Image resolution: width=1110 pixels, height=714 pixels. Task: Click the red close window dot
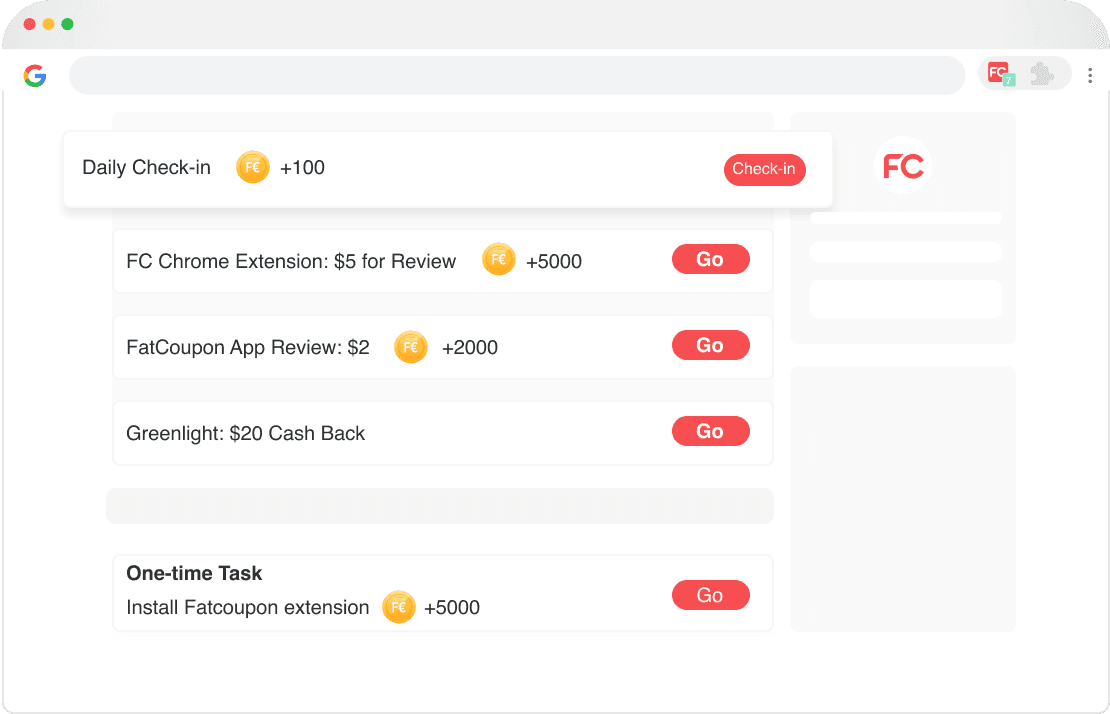point(30,24)
